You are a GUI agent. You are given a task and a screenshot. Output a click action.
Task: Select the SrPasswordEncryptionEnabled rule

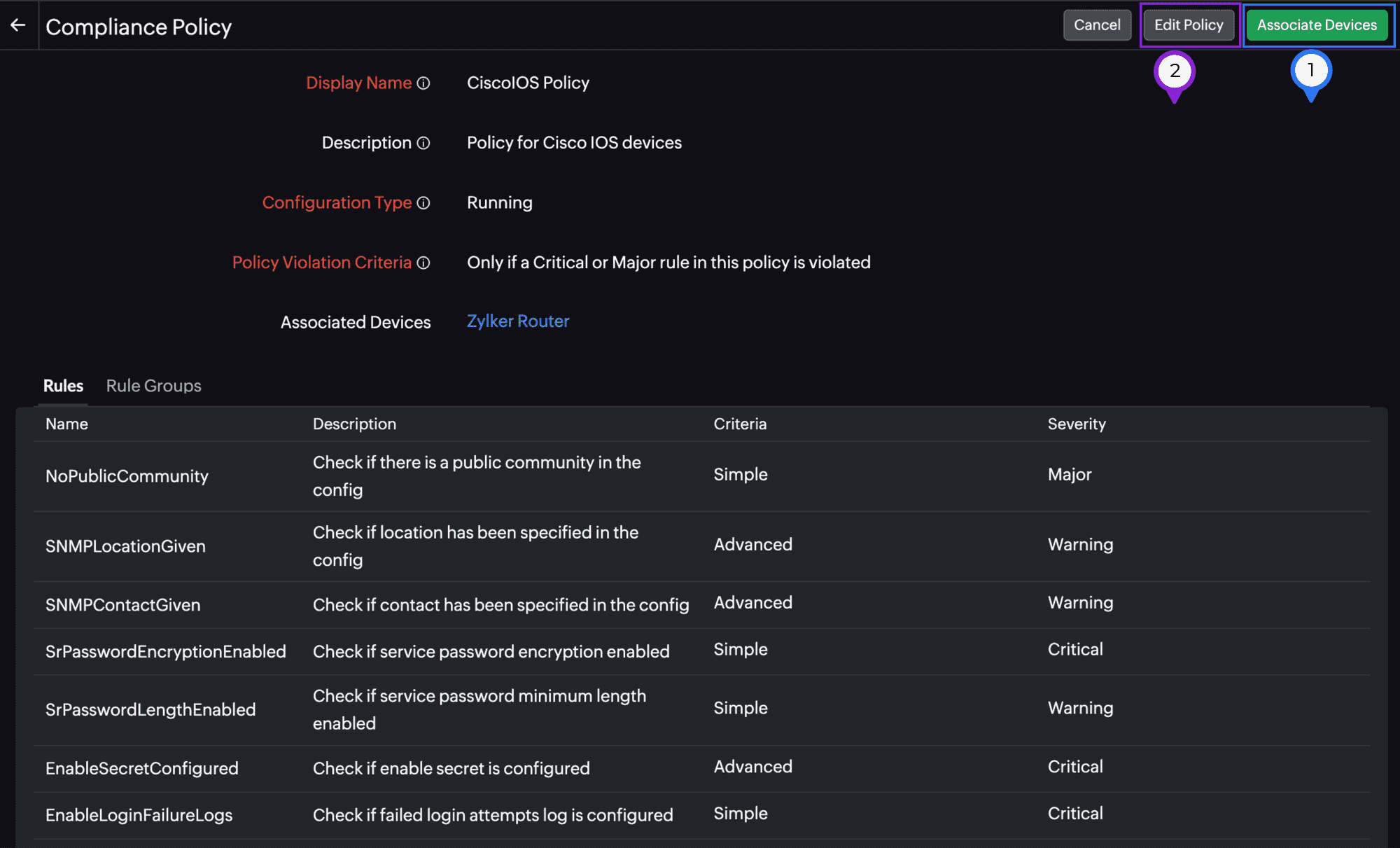[165, 652]
